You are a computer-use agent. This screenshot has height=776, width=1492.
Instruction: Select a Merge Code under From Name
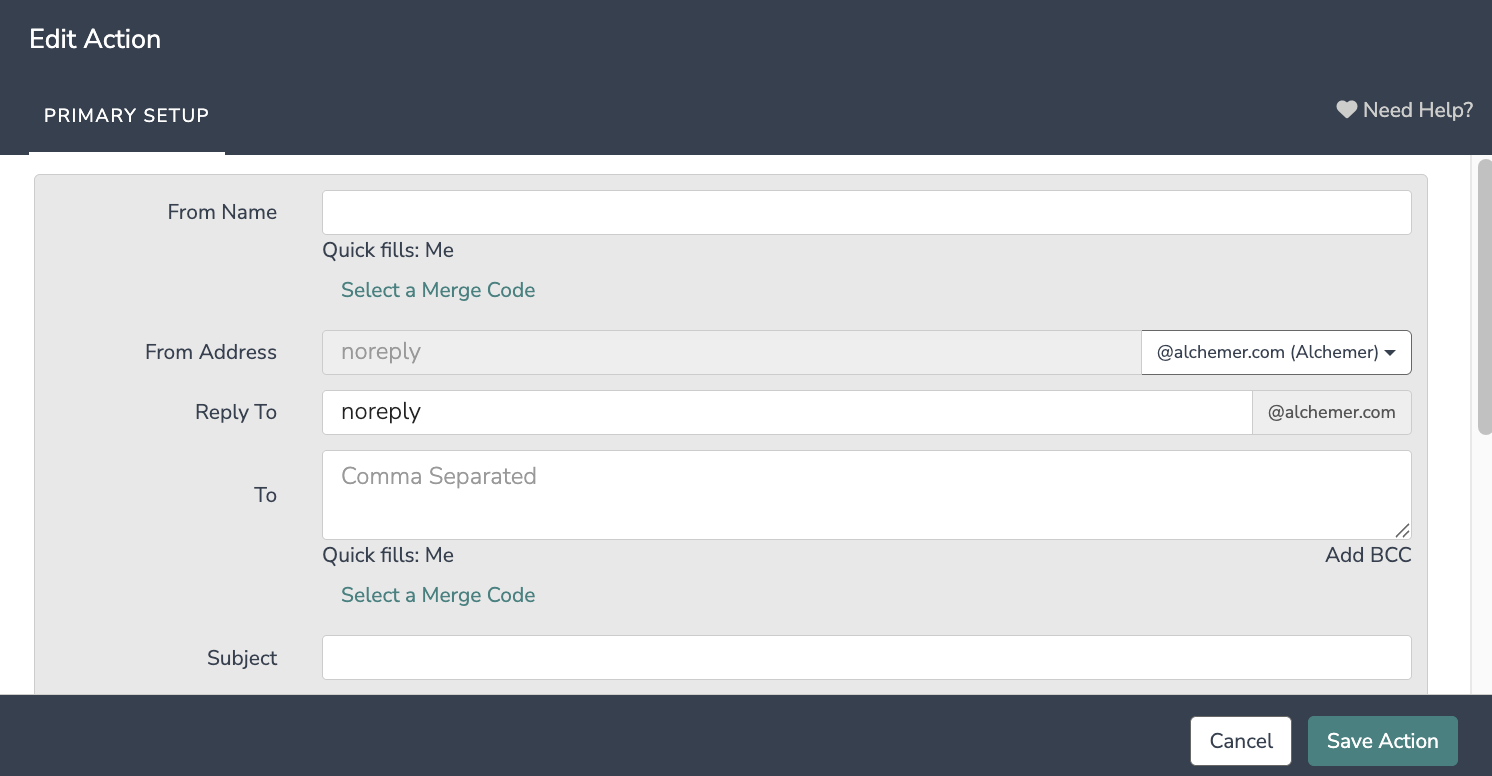point(438,290)
